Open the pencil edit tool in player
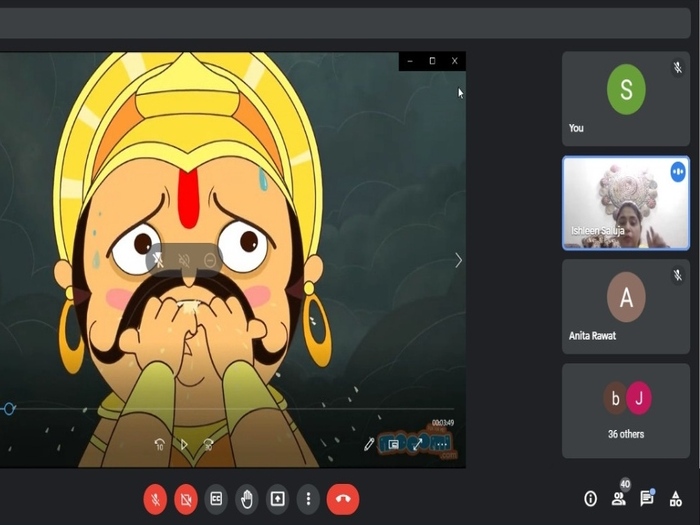700x525 pixels. click(369, 444)
